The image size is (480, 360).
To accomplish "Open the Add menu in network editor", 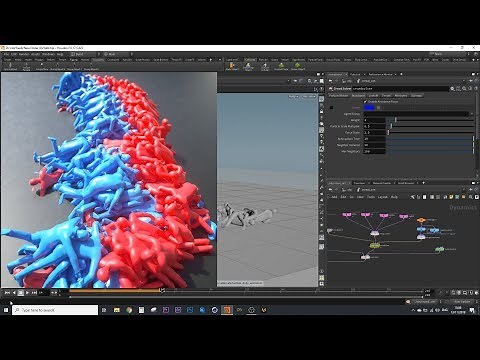I will coord(334,197).
